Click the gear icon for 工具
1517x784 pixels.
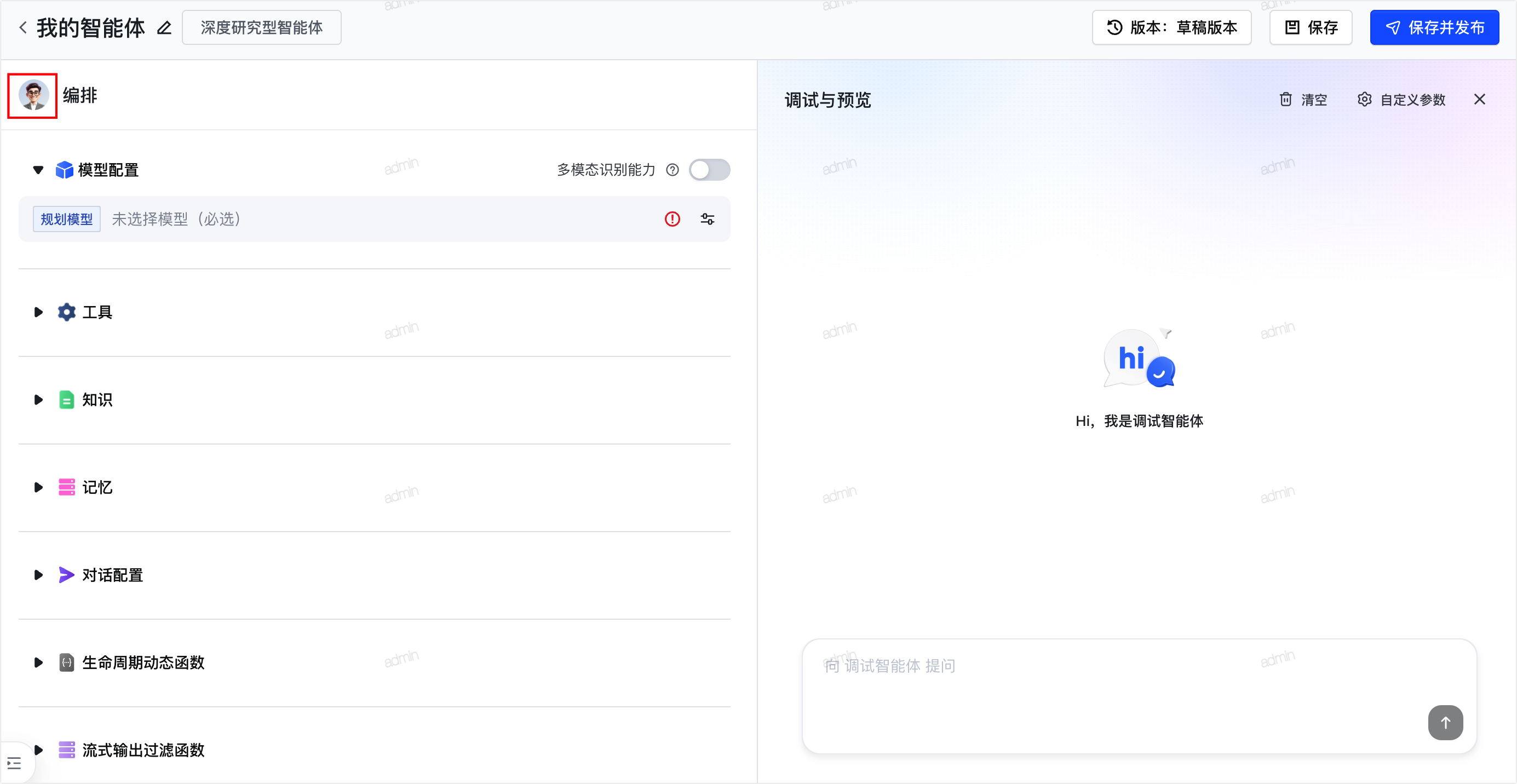point(67,312)
